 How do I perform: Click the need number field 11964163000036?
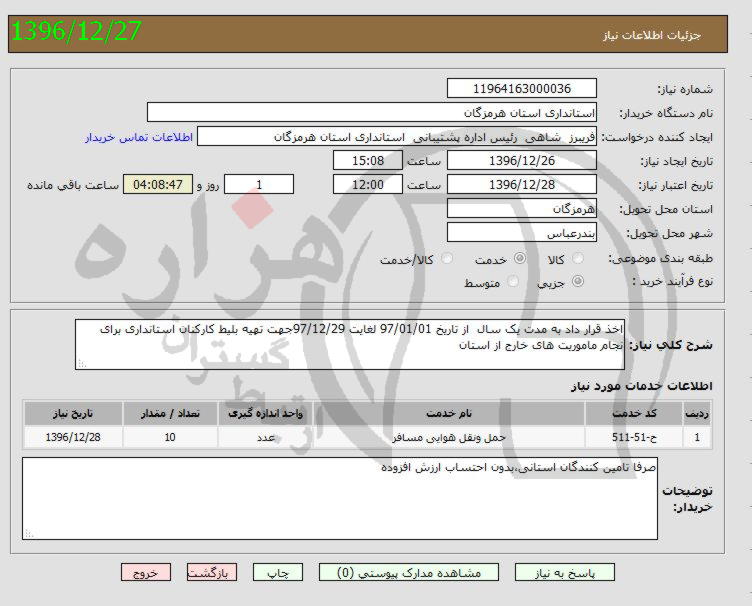click(522, 88)
